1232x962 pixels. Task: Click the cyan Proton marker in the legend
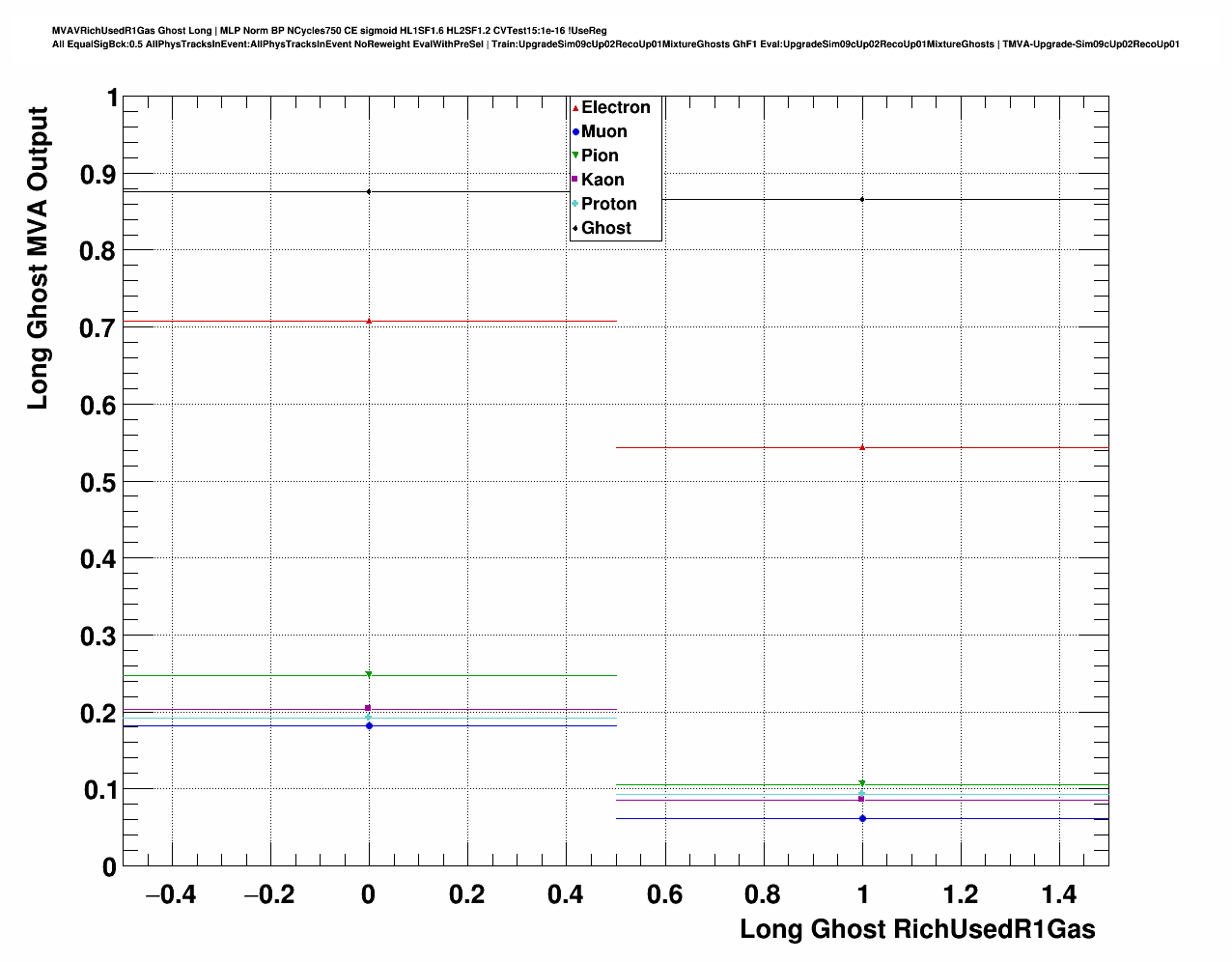point(576,204)
